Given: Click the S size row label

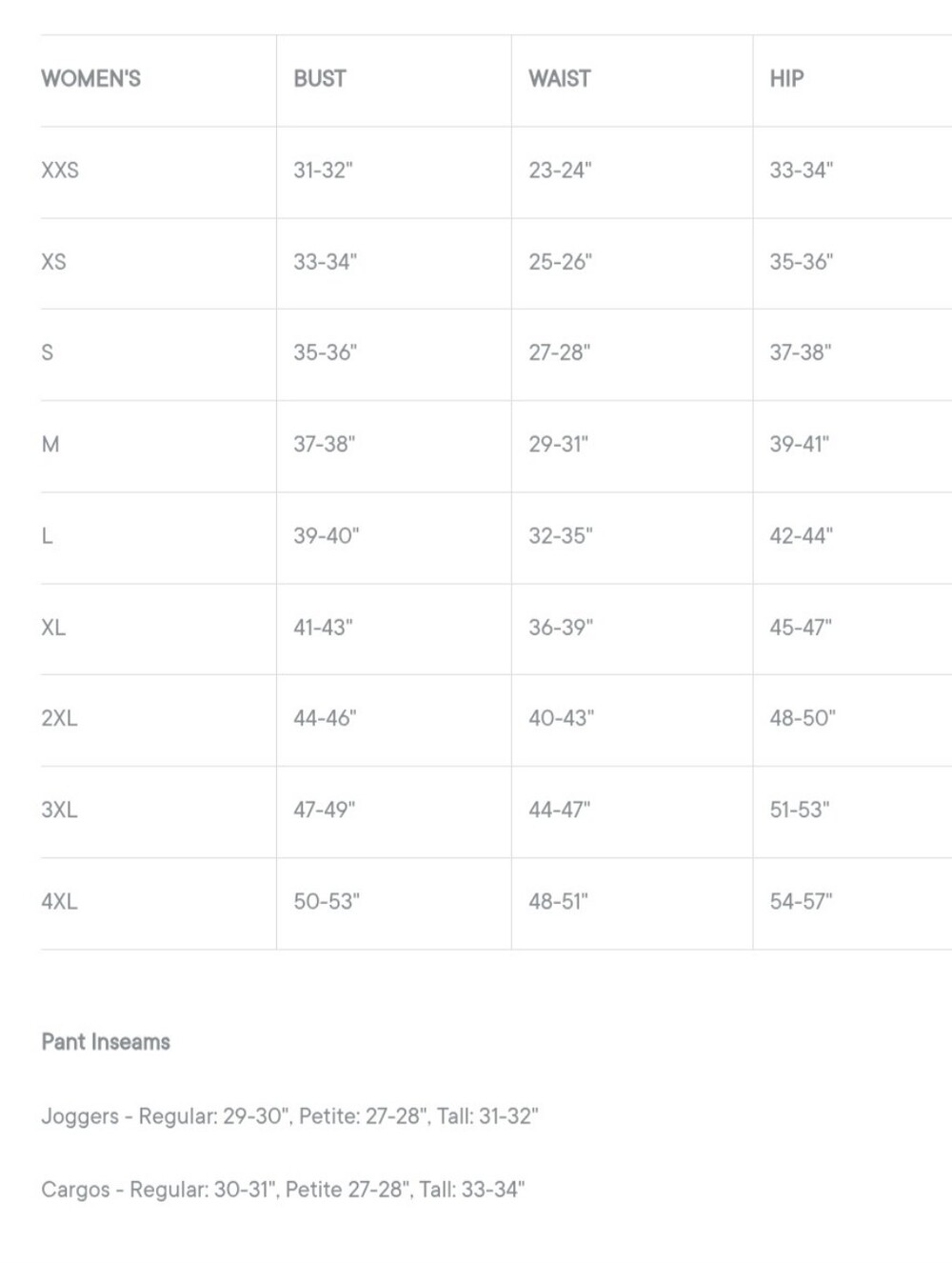Looking at the screenshot, I should click(x=48, y=353).
